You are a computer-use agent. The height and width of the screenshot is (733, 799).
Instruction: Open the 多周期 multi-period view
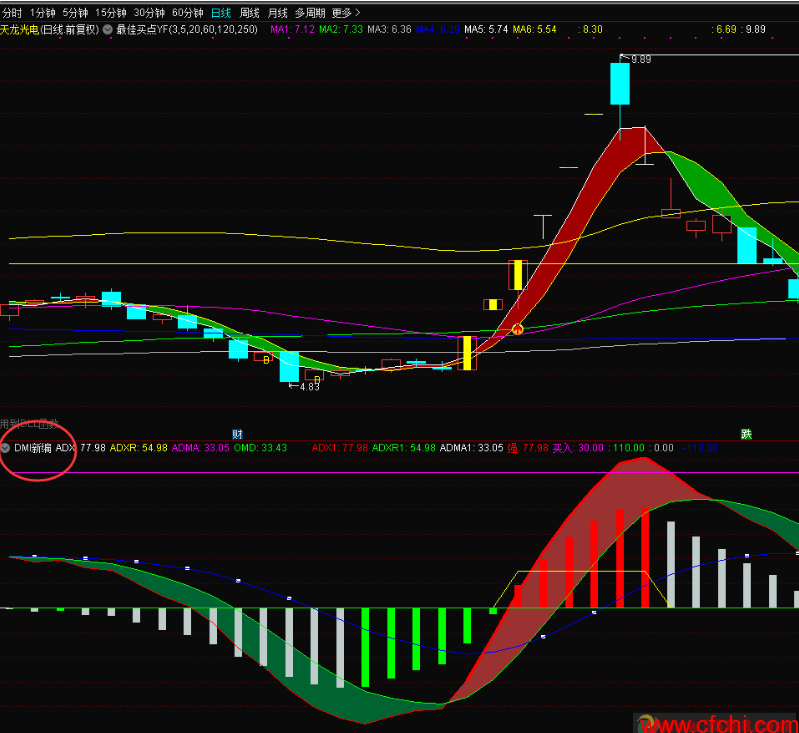310,13
